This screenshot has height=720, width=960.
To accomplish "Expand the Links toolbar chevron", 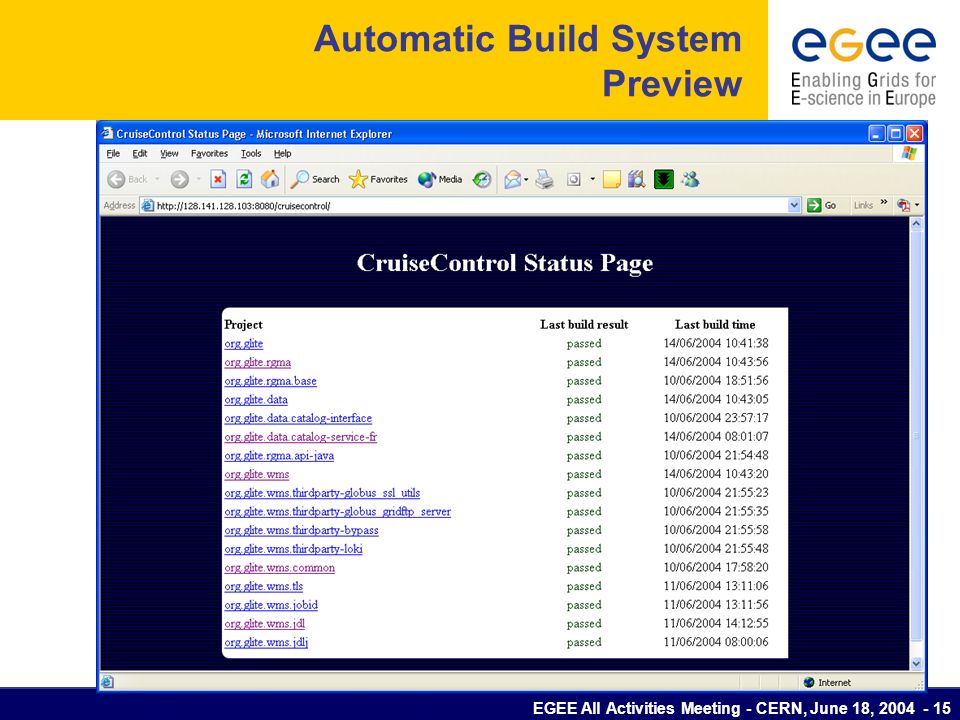I will pos(883,202).
